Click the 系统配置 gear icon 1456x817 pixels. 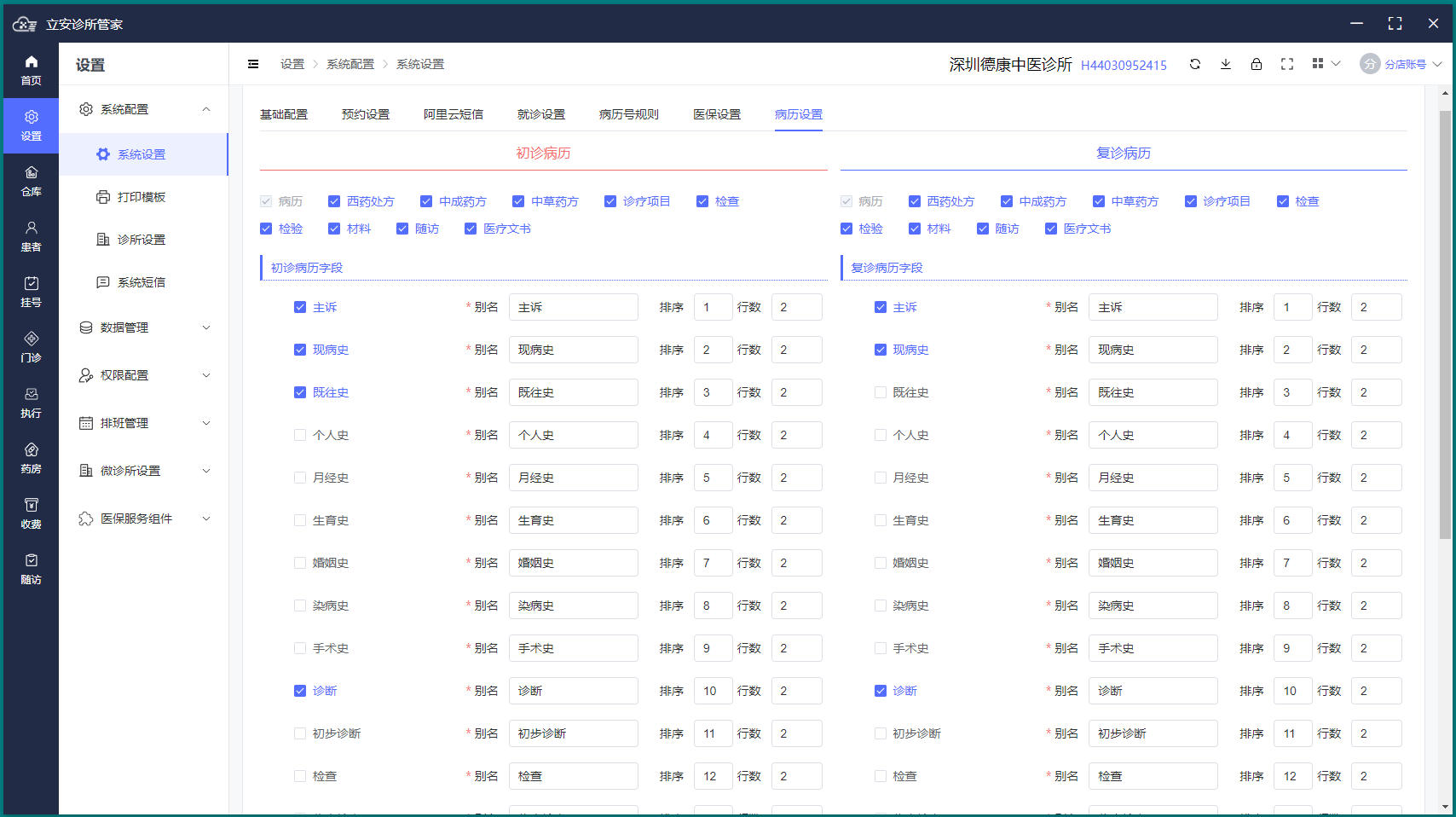pos(86,109)
